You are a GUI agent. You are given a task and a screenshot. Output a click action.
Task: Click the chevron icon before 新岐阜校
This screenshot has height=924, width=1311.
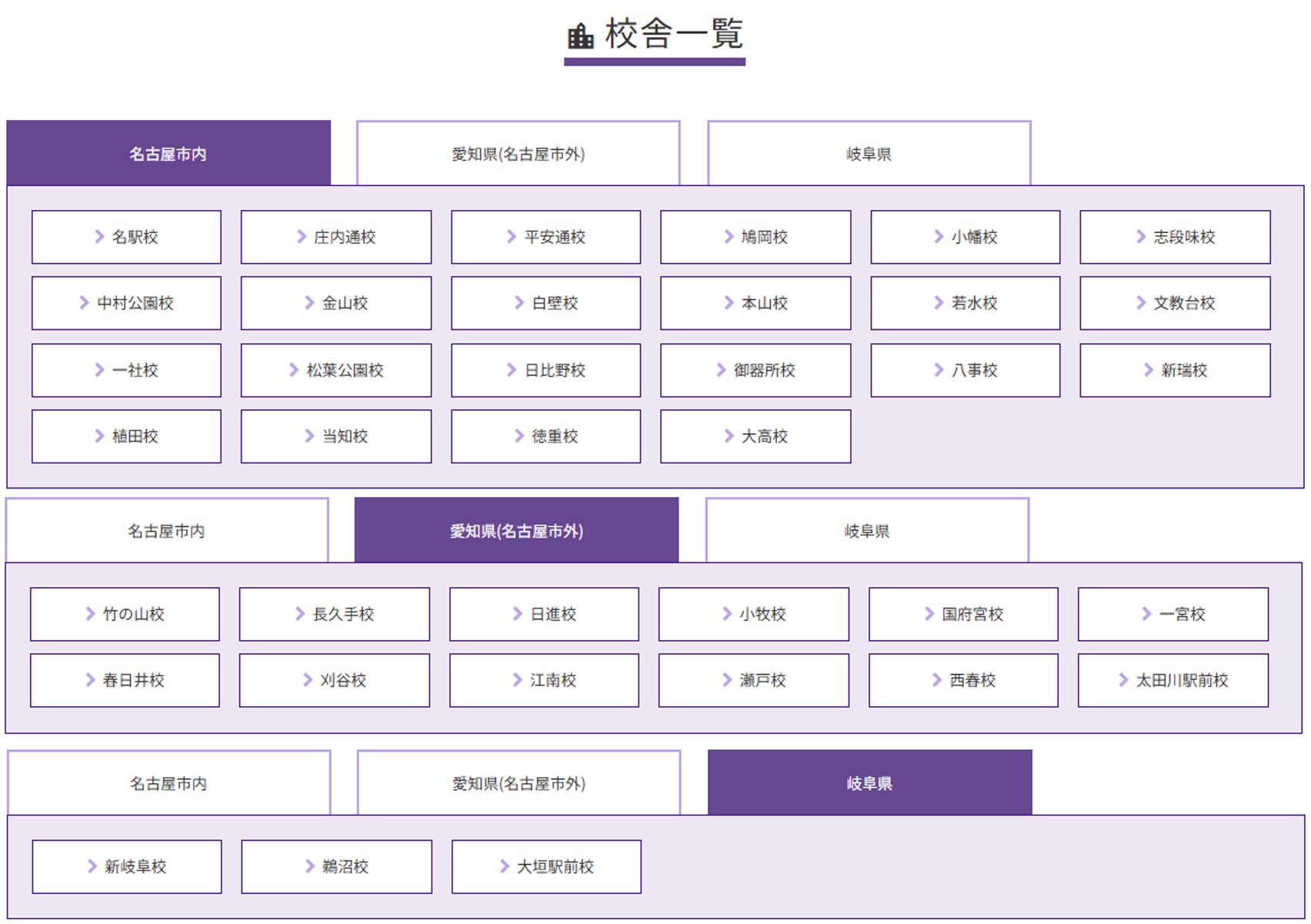tap(92, 866)
